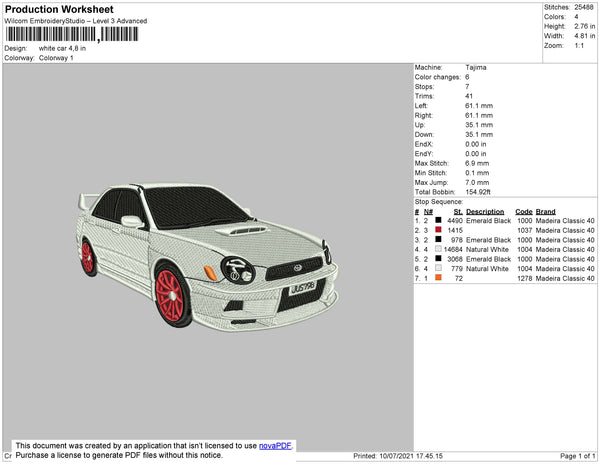The width and height of the screenshot is (600, 464).
Task: Click the St. column header
Action: pos(458,212)
